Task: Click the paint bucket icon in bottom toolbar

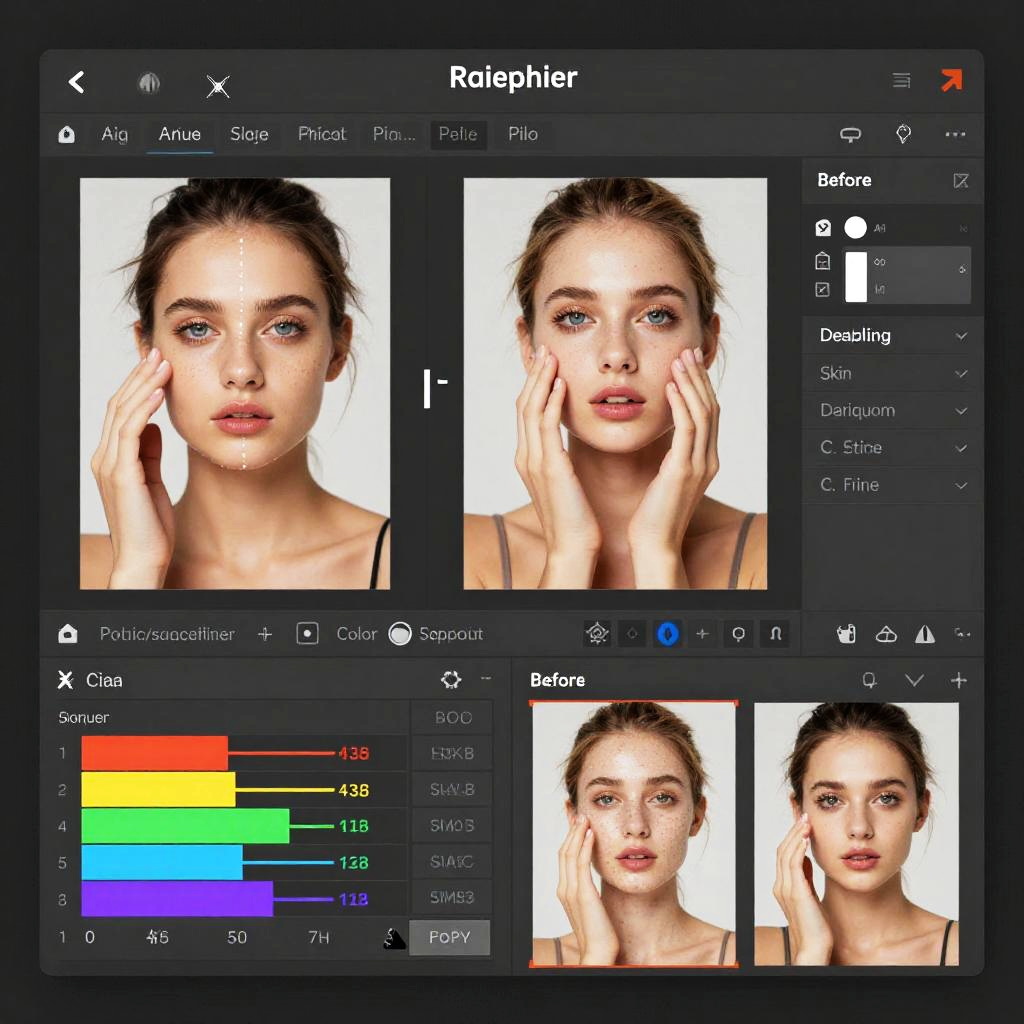Action: point(846,633)
